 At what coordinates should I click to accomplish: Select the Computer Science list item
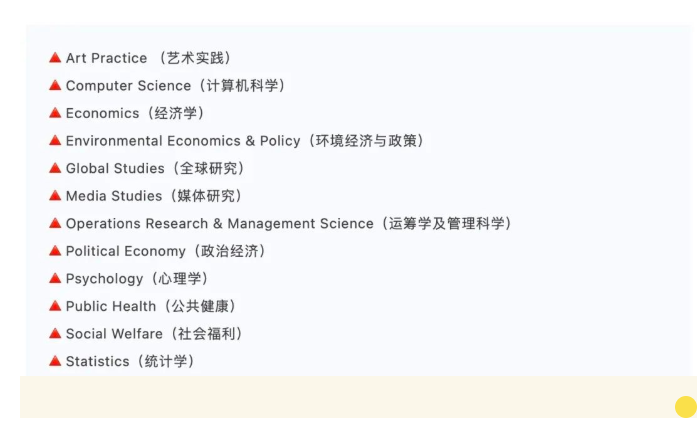tap(176, 86)
